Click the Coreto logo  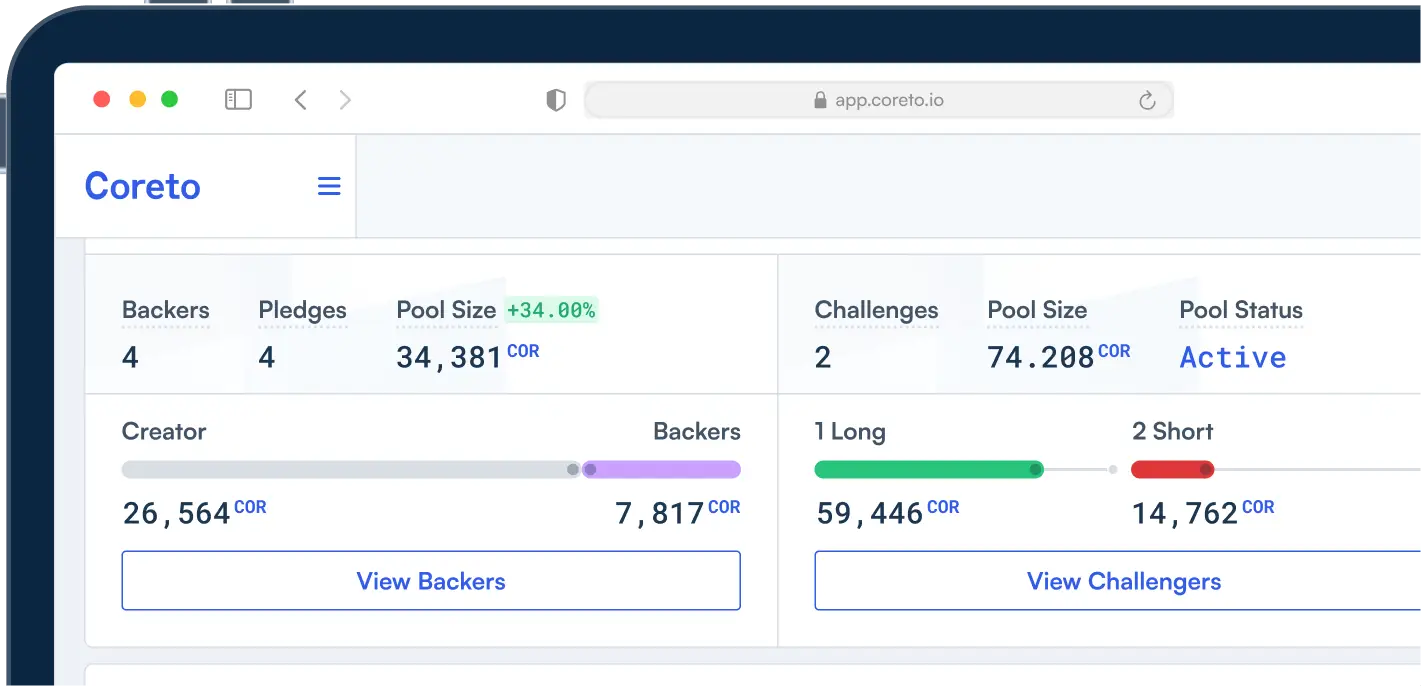tap(143, 186)
